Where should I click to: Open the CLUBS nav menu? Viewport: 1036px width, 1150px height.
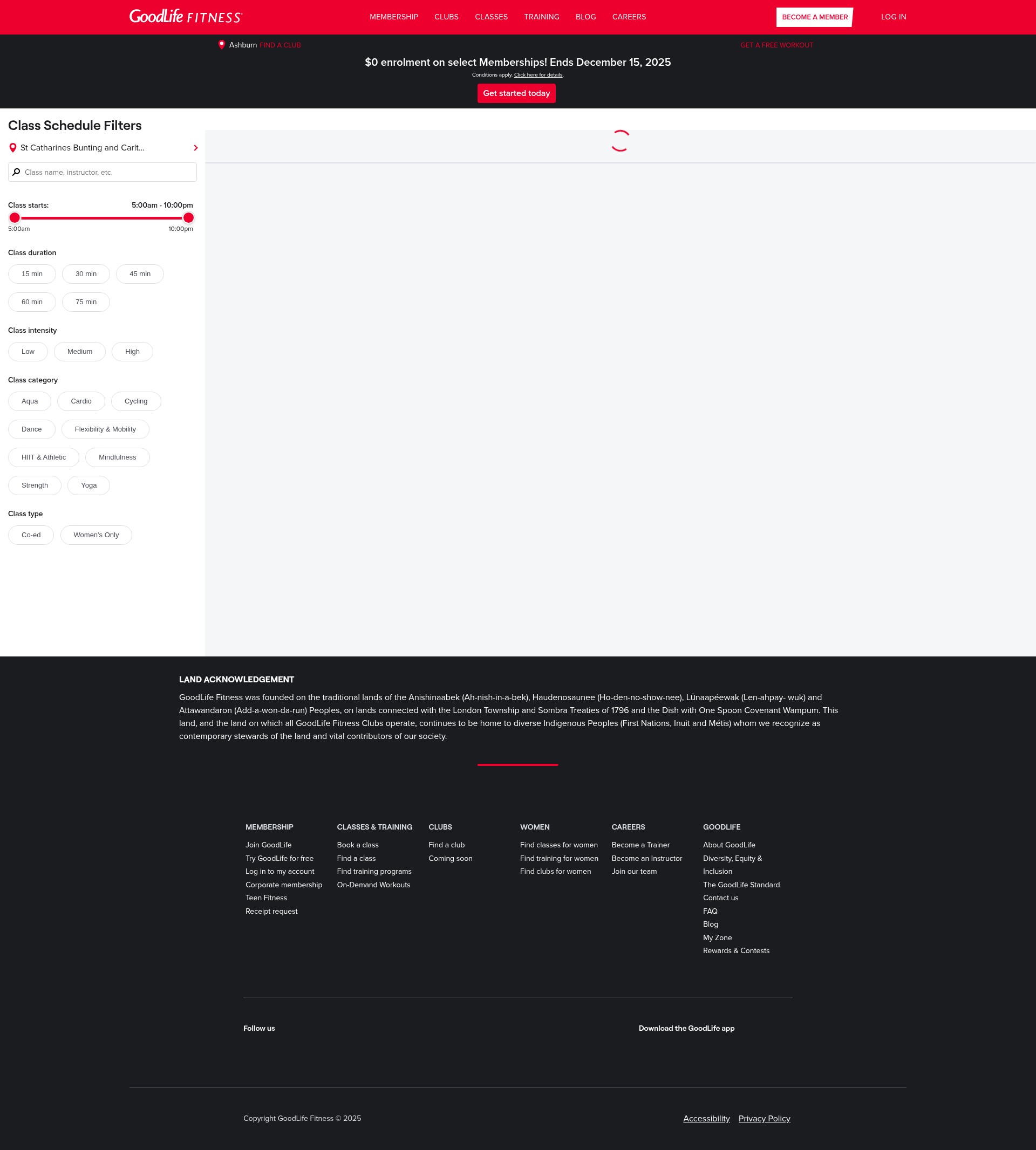(x=446, y=17)
